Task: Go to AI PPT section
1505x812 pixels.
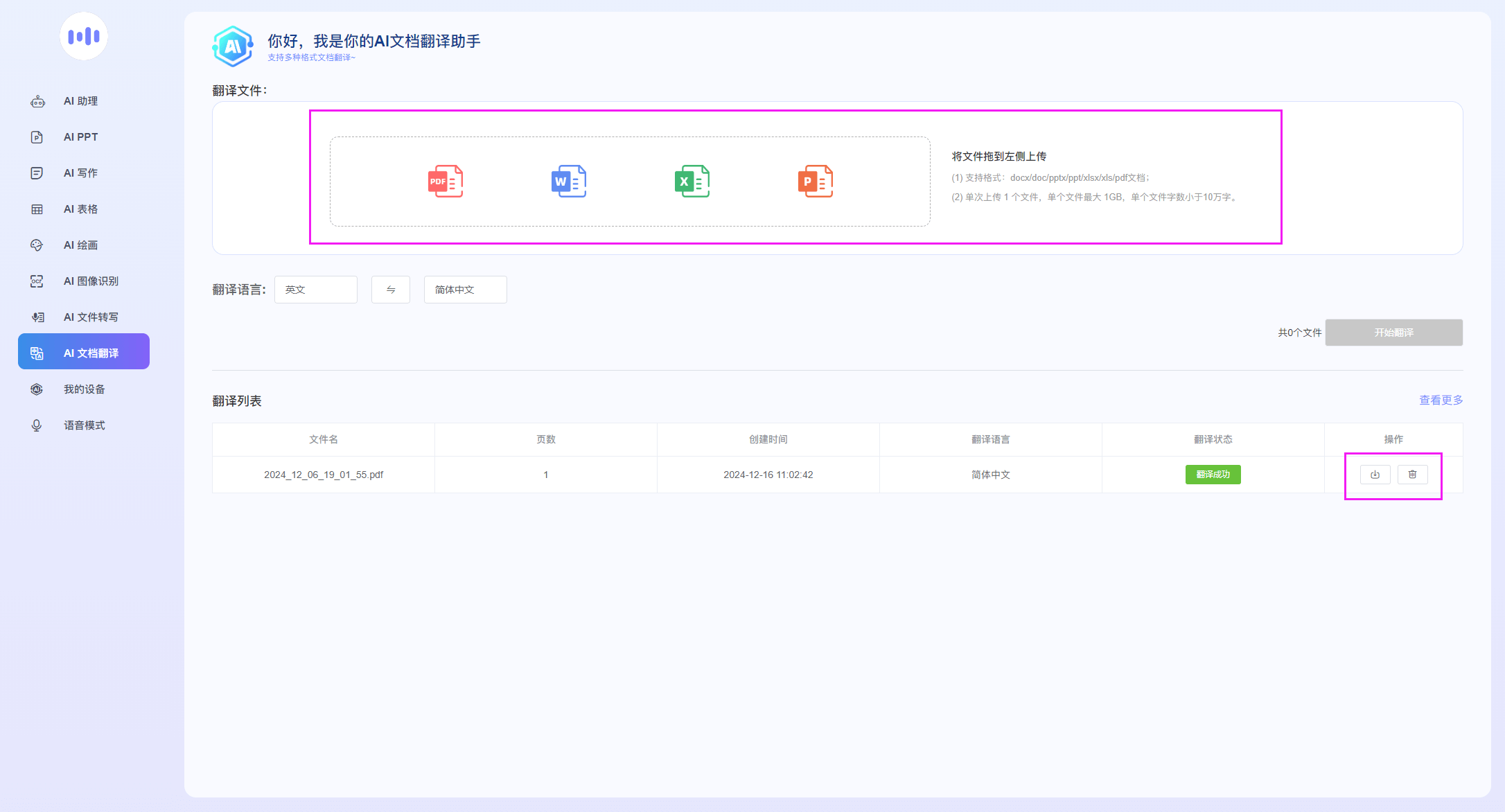Action: [80, 137]
